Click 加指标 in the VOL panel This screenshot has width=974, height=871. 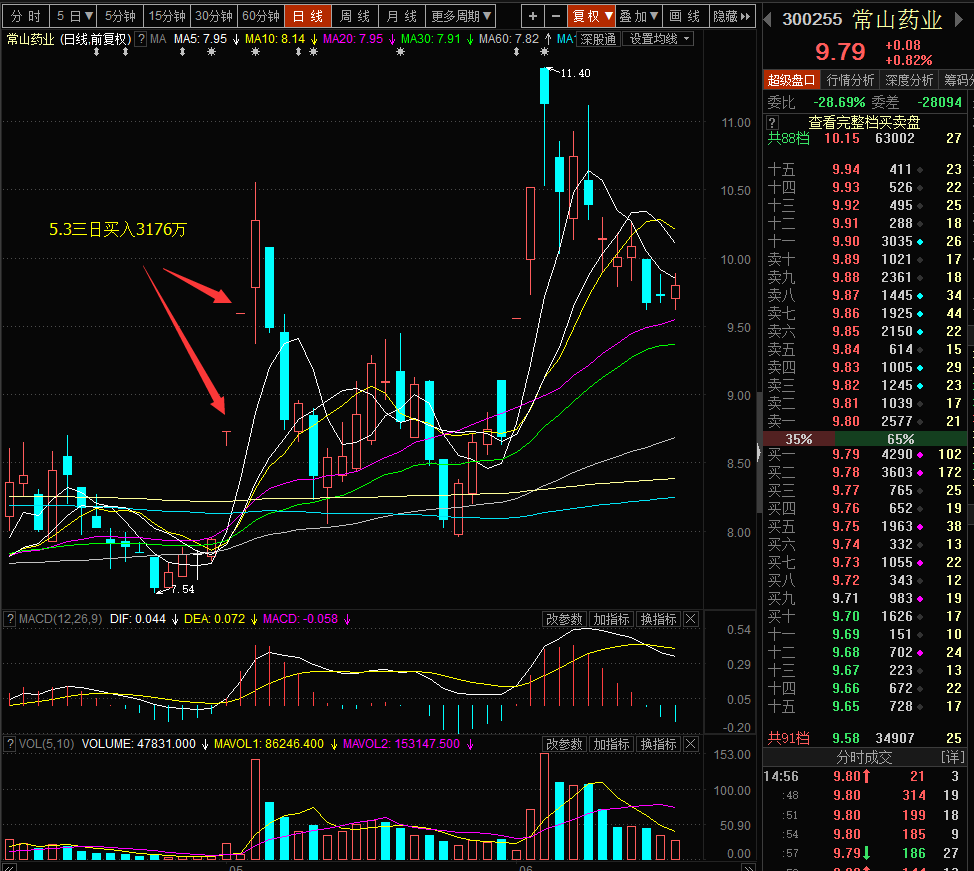tap(611, 744)
